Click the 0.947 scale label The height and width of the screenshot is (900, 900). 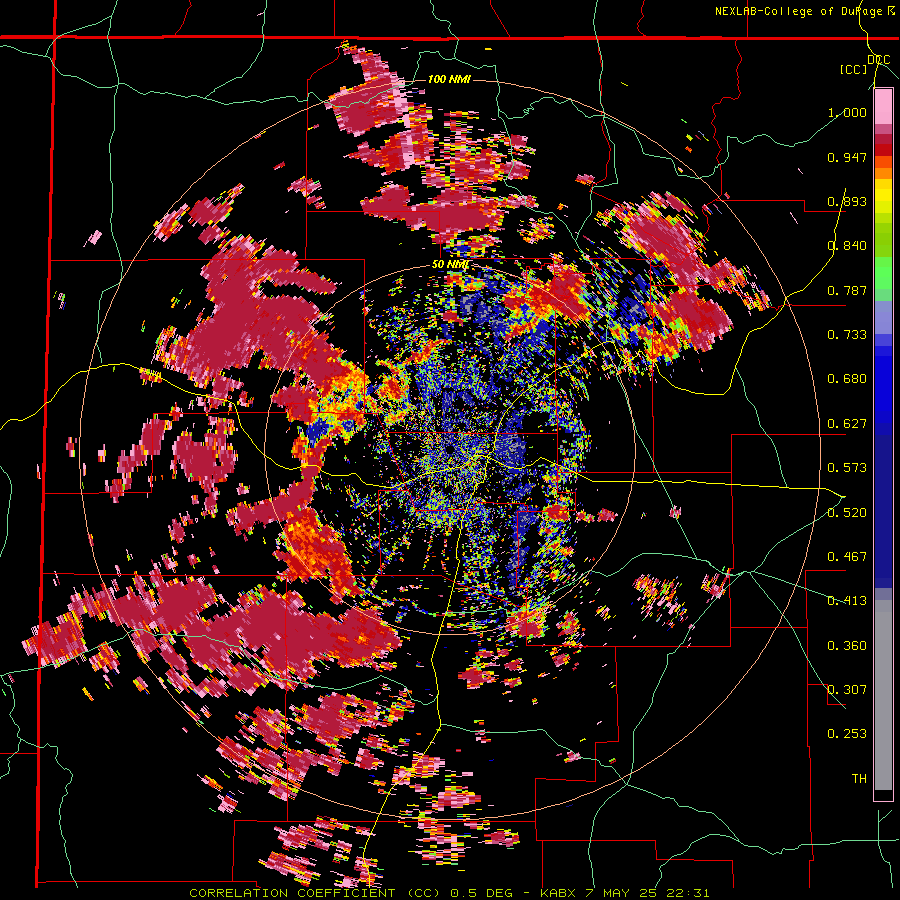tap(847, 157)
